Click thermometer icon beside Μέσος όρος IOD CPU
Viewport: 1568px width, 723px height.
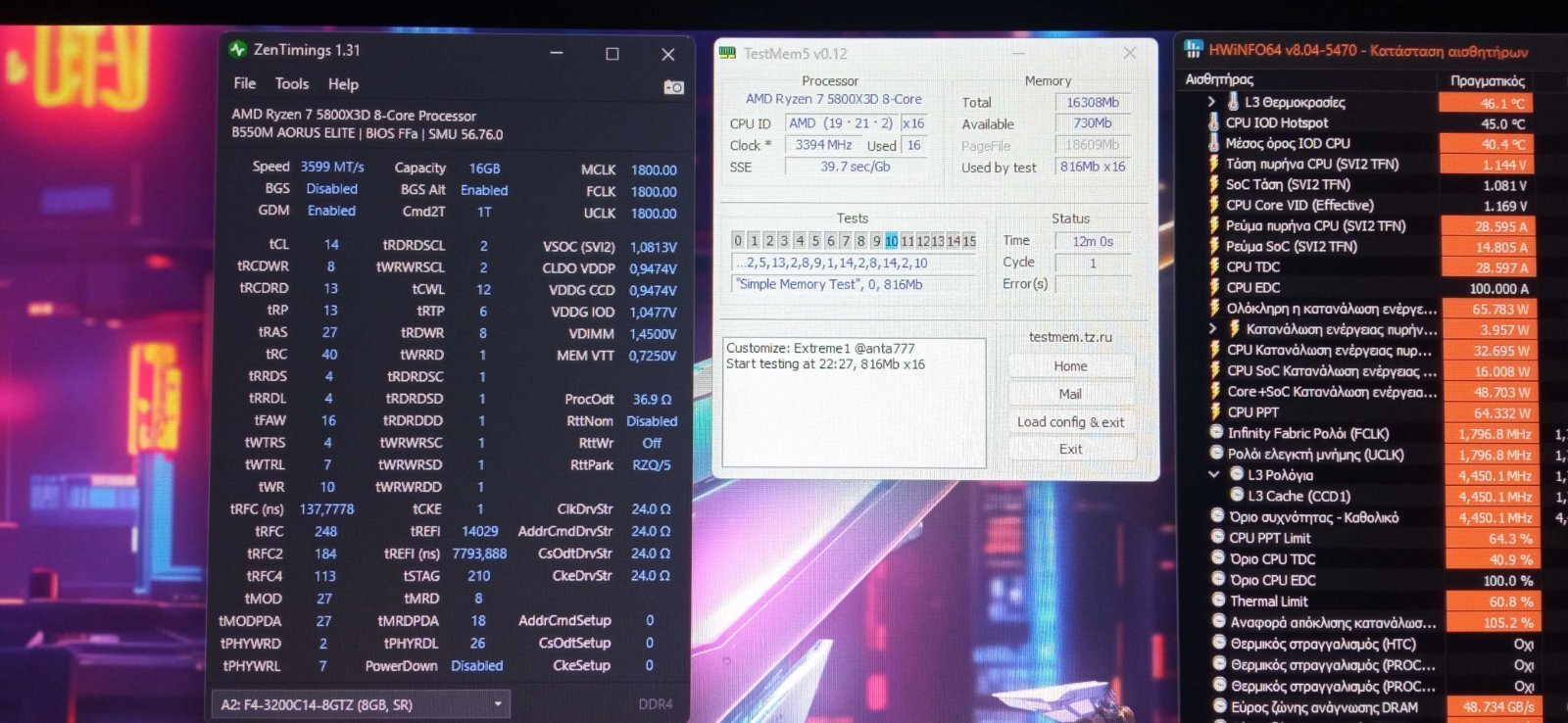pos(1213,143)
